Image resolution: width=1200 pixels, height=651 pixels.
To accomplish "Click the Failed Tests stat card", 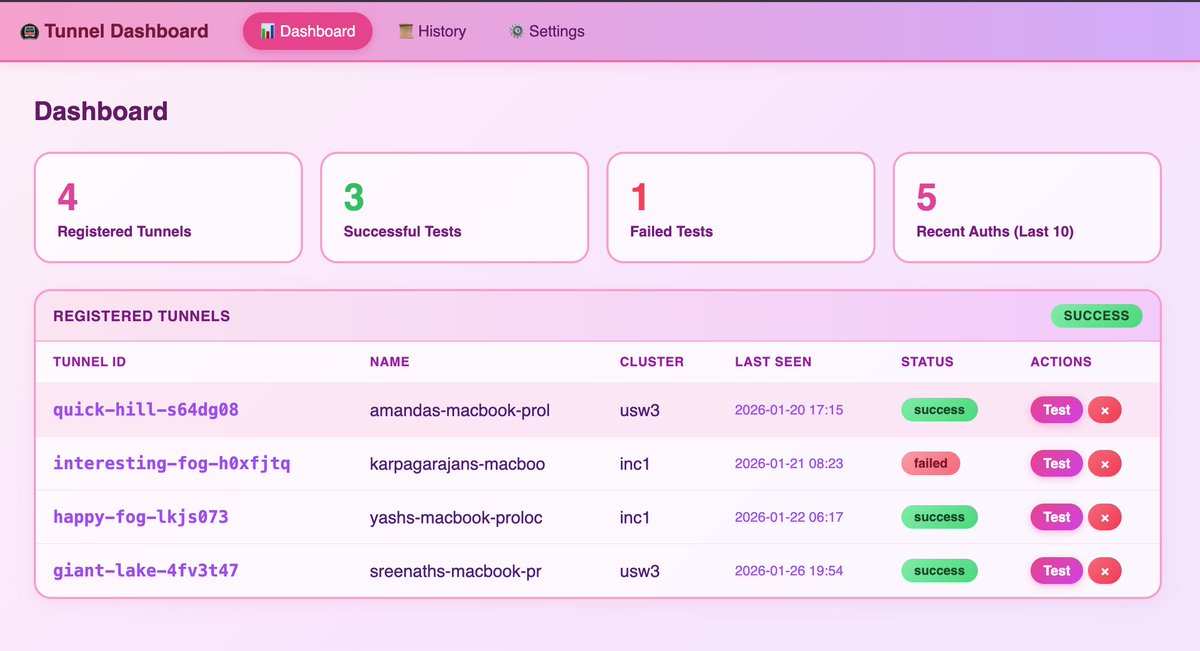I will [741, 207].
